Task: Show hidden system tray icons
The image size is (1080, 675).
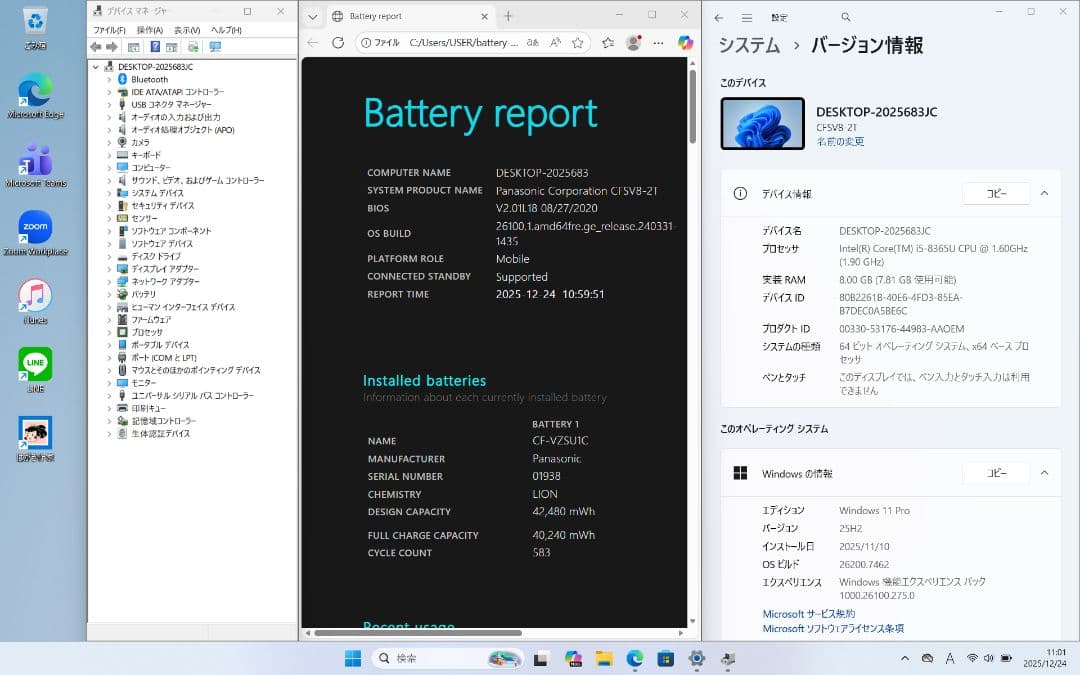Action: [905, 658]
